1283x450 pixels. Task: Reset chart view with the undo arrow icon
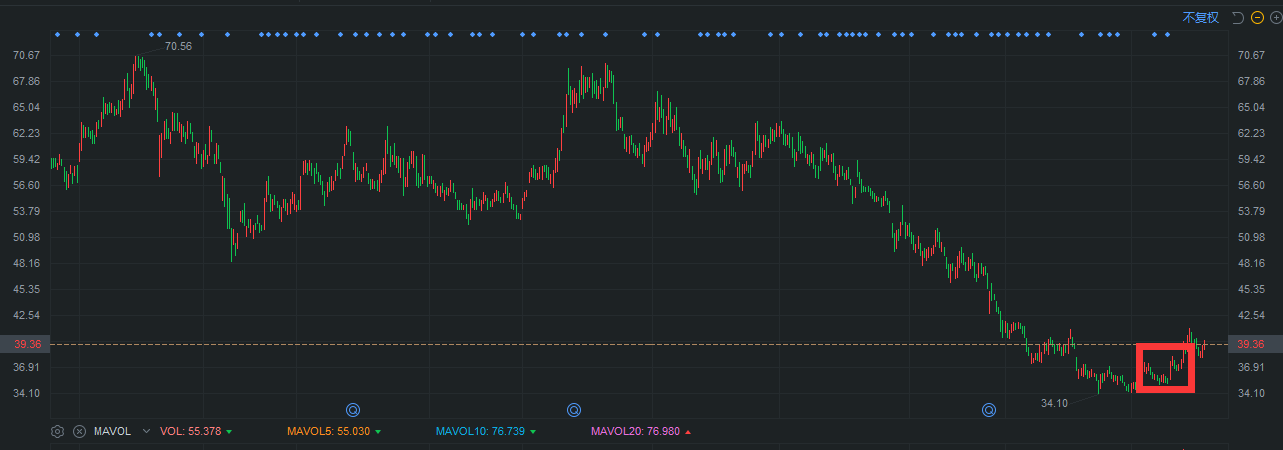1239,17
